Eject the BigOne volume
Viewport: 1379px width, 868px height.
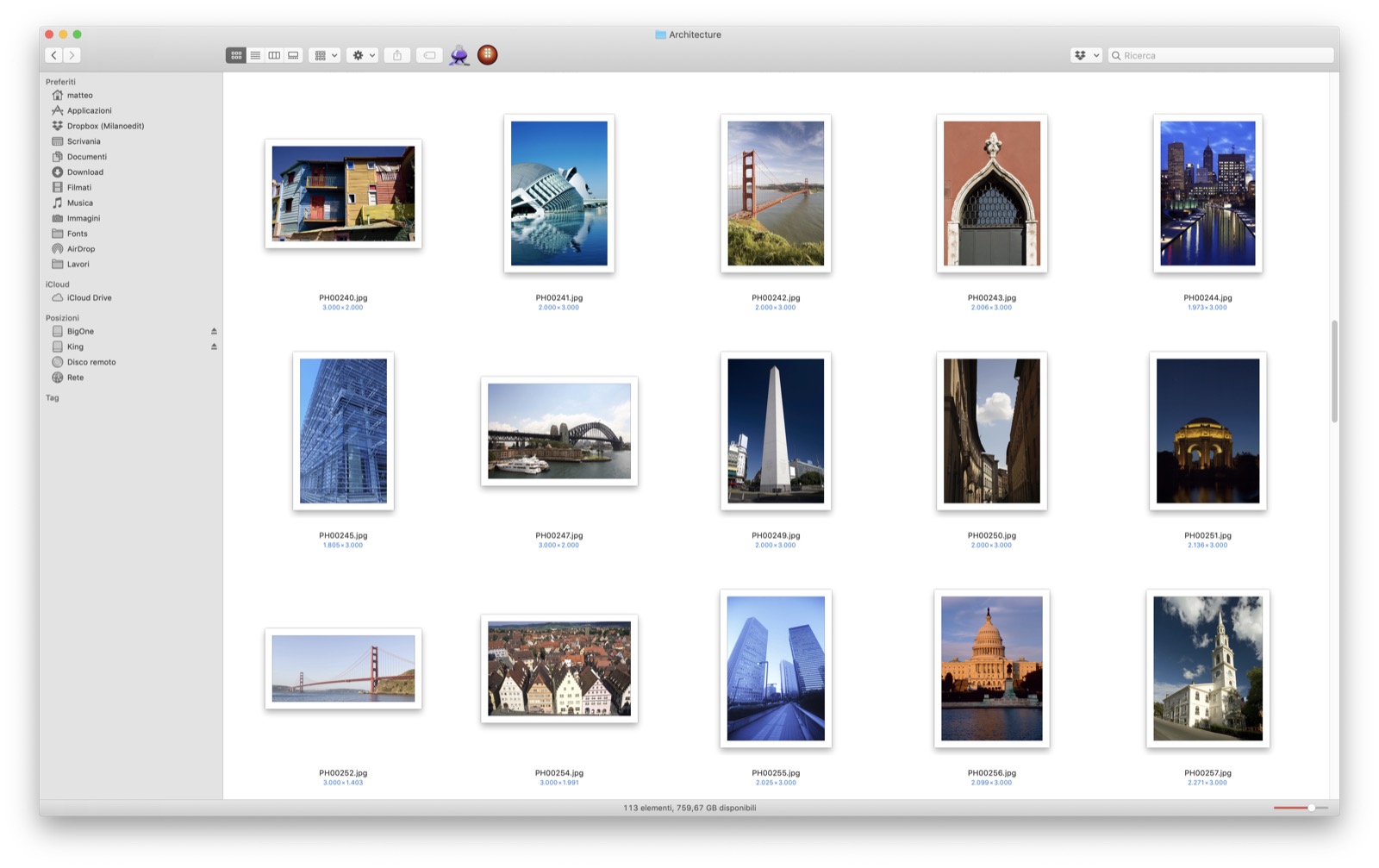(214, 331)
